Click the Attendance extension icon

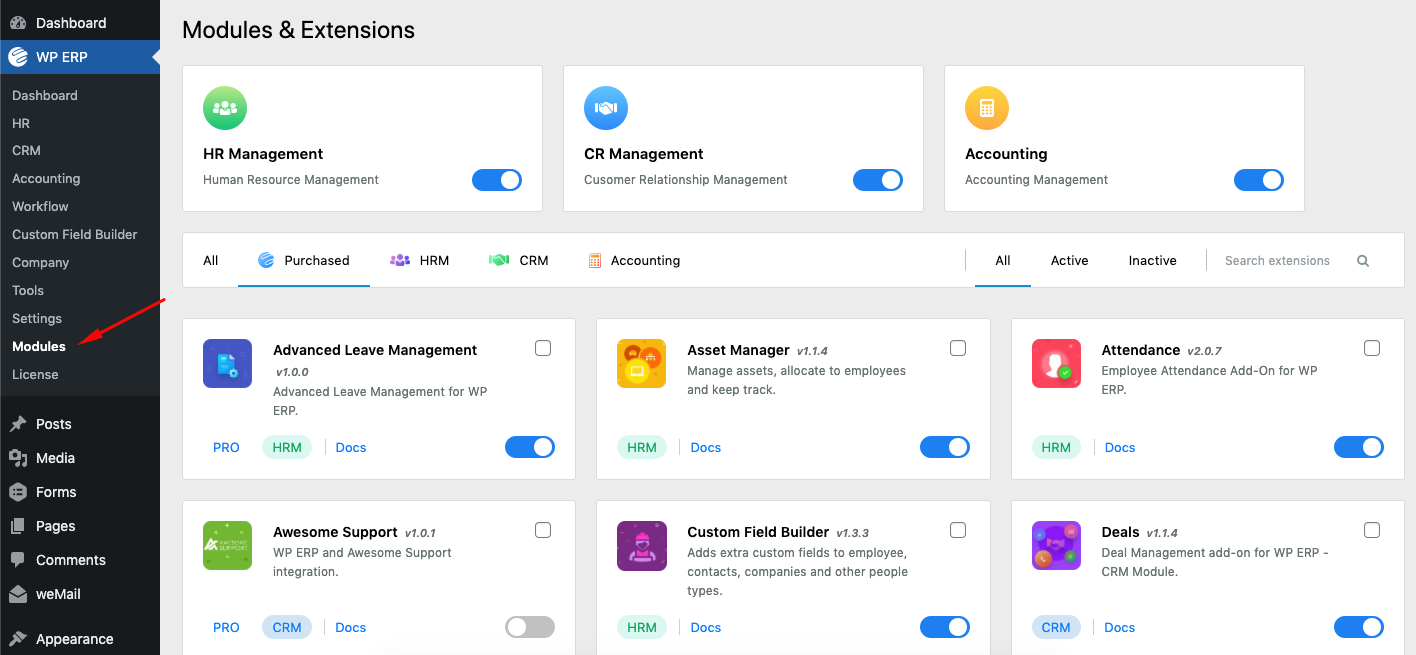(1056, 363)
